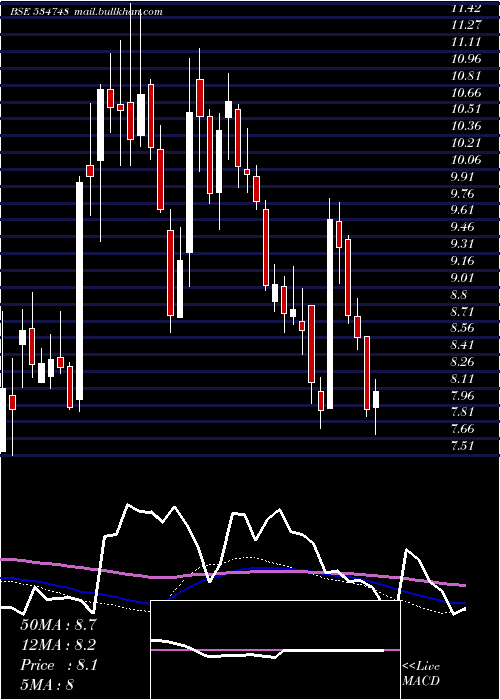Click the 10.06 price axis label
Viewport: 500px width, 700px height.
466,160
